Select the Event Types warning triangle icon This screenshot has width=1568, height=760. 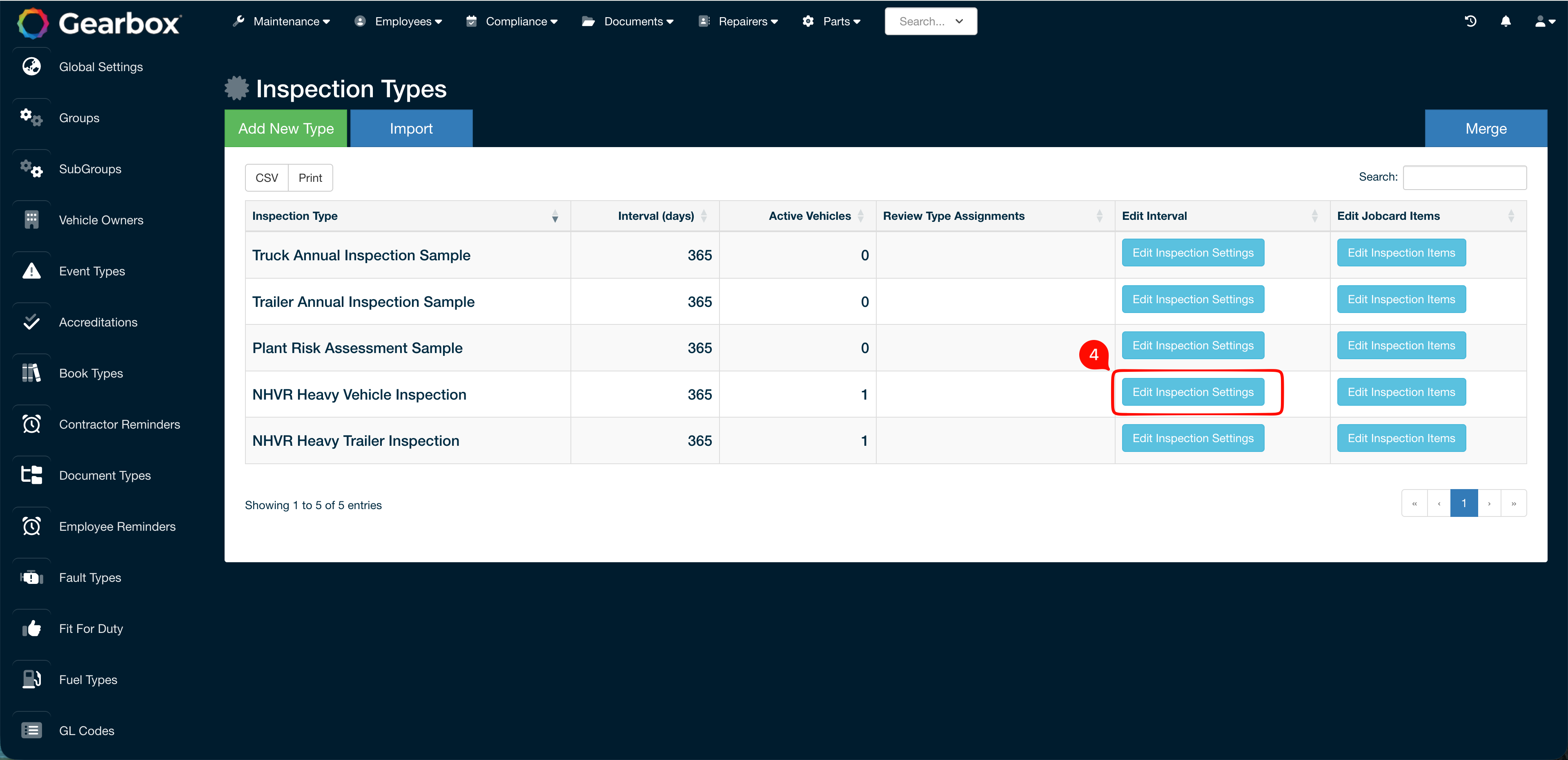[x=32, y=271]
